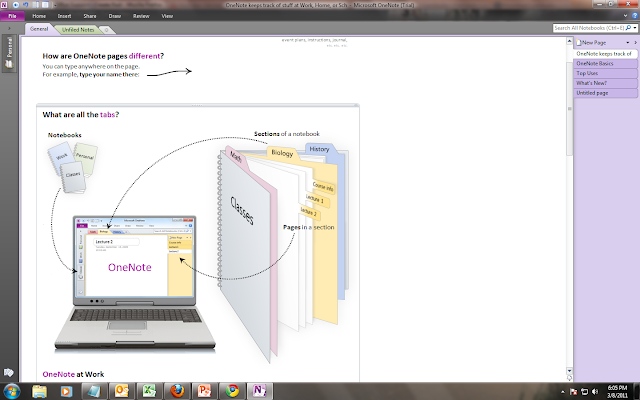This screenshot has width=640, height=400.
Task: Open the File tab
Action: pos(12,16)
